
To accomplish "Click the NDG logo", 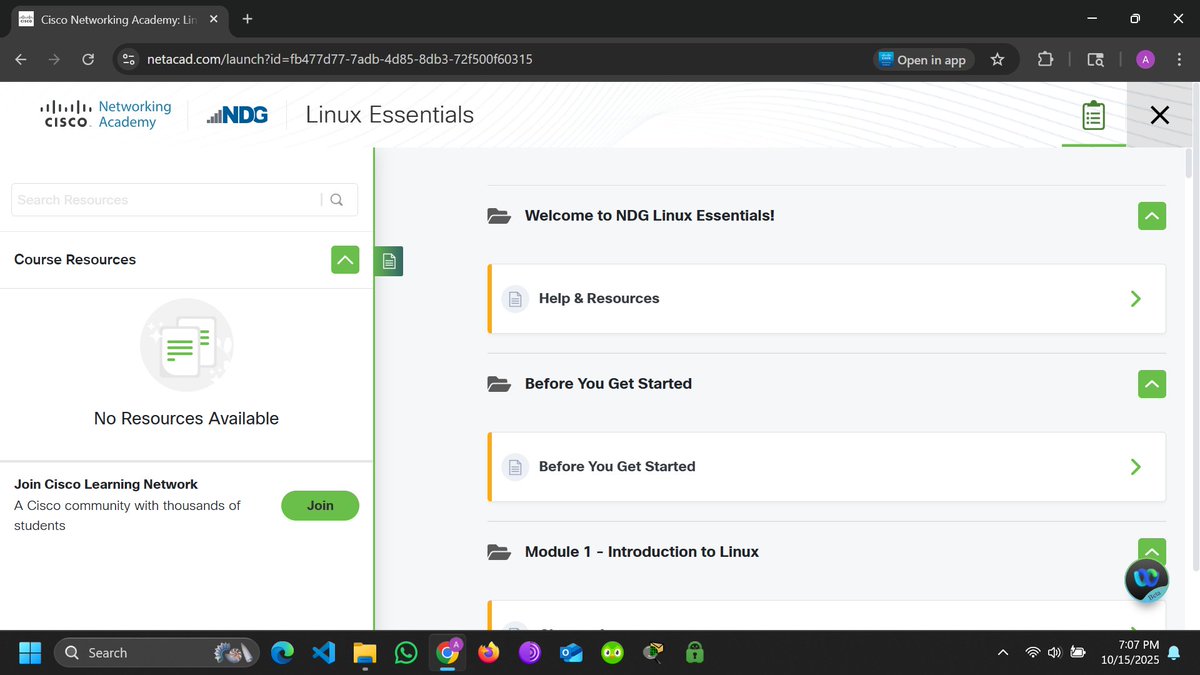I will click(237, 115).
